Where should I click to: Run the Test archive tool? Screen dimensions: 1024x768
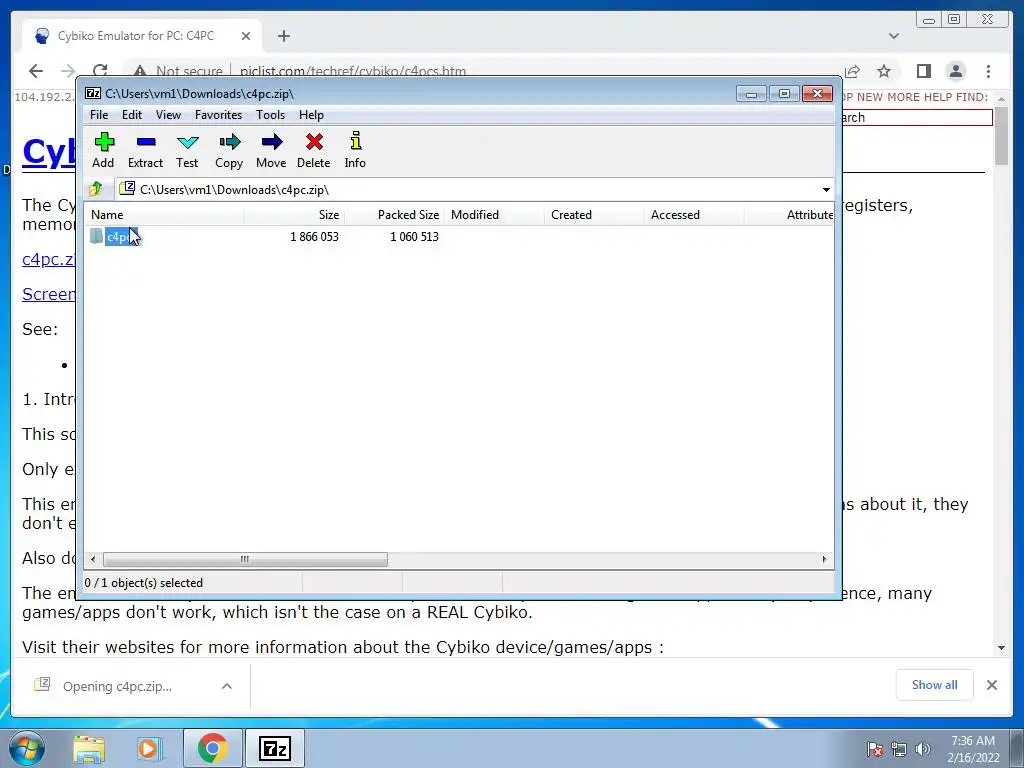[187, 150]
